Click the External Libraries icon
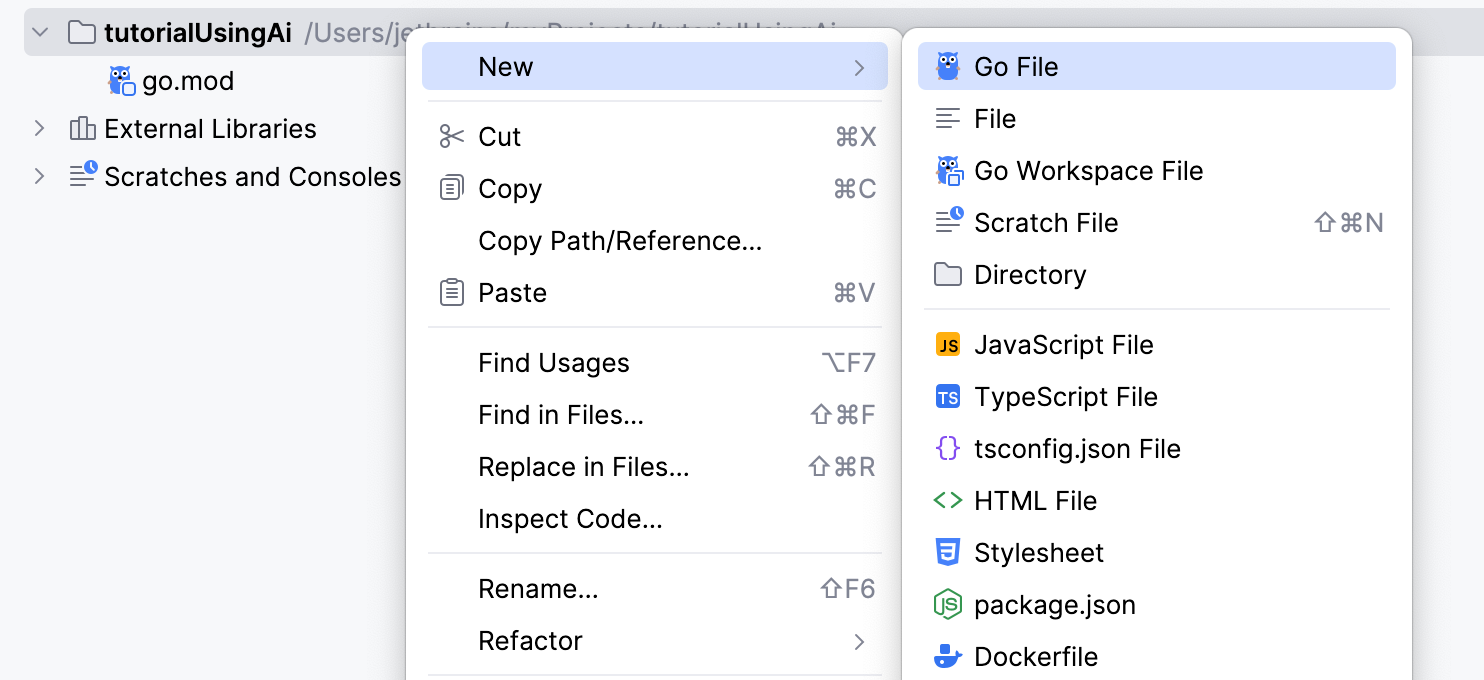1484x680 pixels. [84, 128]
